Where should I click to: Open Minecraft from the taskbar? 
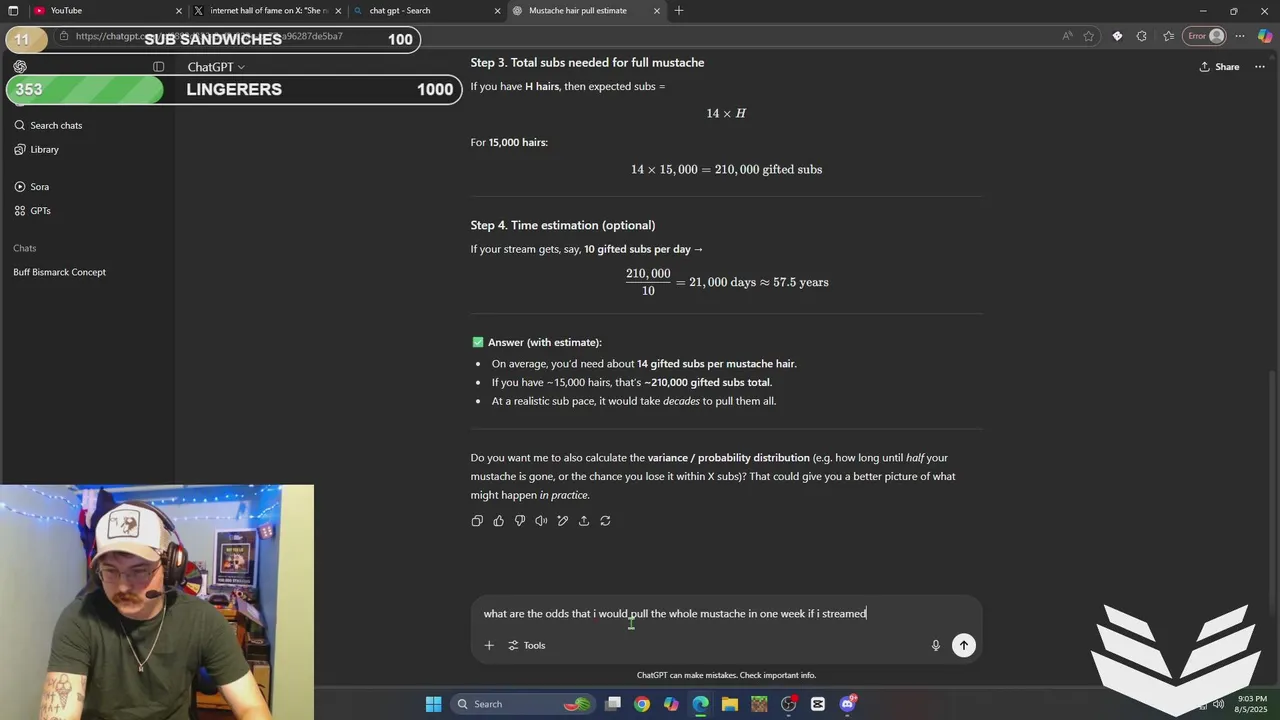[x=759, y=704]
